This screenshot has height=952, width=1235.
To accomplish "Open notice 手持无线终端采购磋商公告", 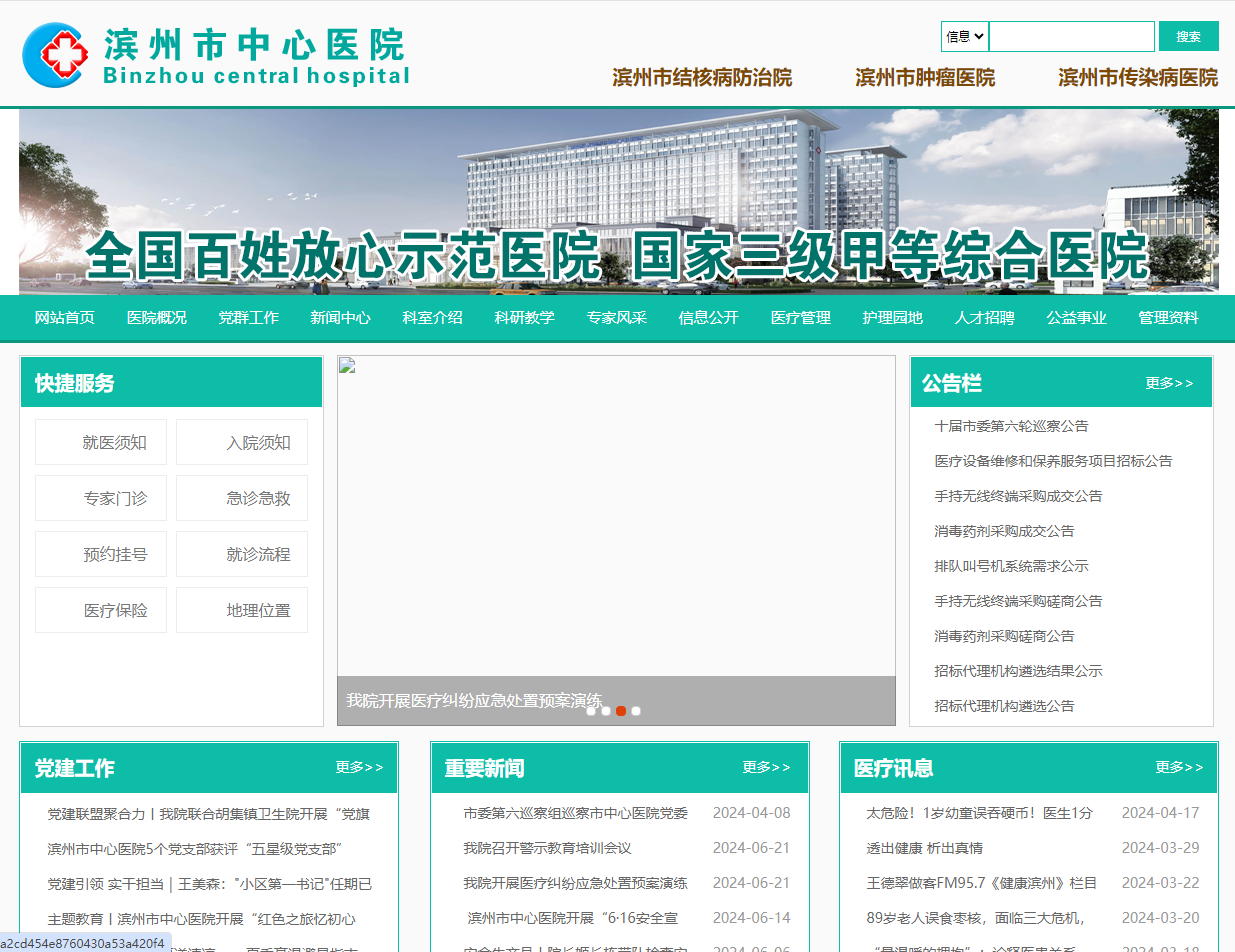I will point(1018,601).
